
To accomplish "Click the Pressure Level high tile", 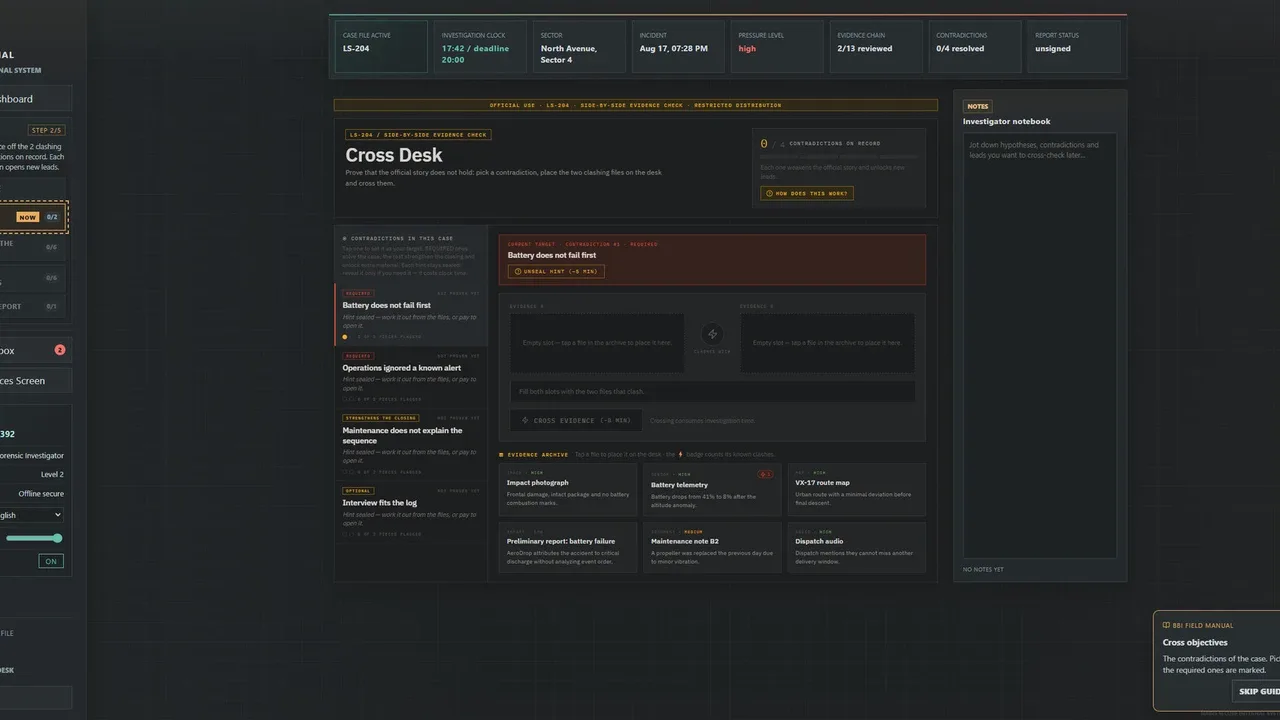I will coord(777,46).
